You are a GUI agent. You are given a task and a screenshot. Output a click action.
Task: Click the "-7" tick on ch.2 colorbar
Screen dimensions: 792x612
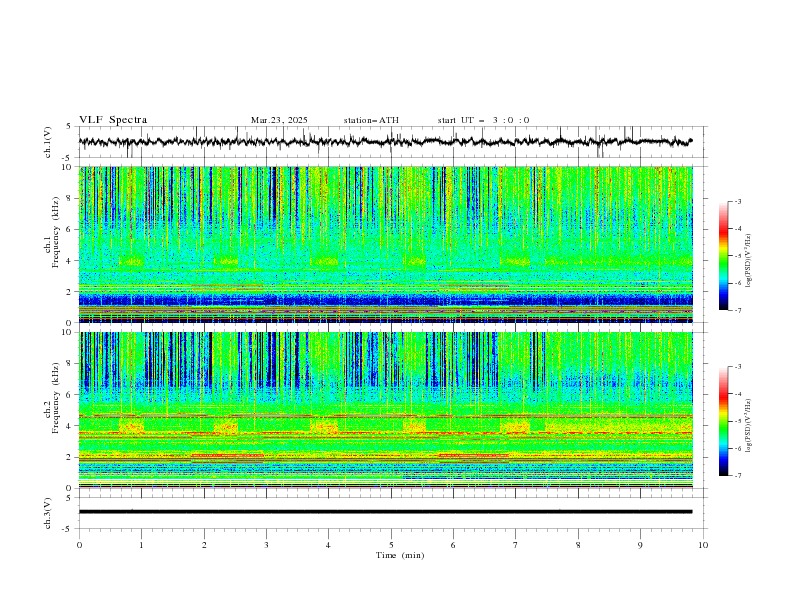[x=737, y=475]
